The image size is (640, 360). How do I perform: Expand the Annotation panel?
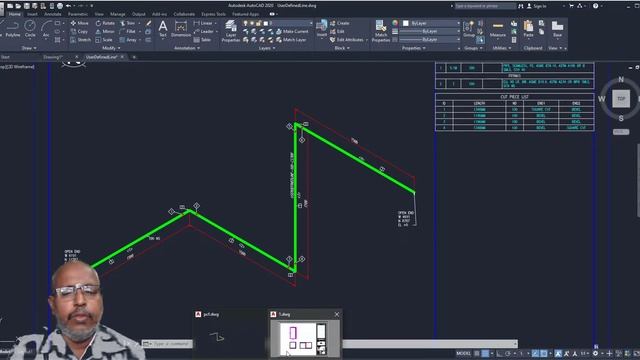pyautogui.click(x=187, y=48)
